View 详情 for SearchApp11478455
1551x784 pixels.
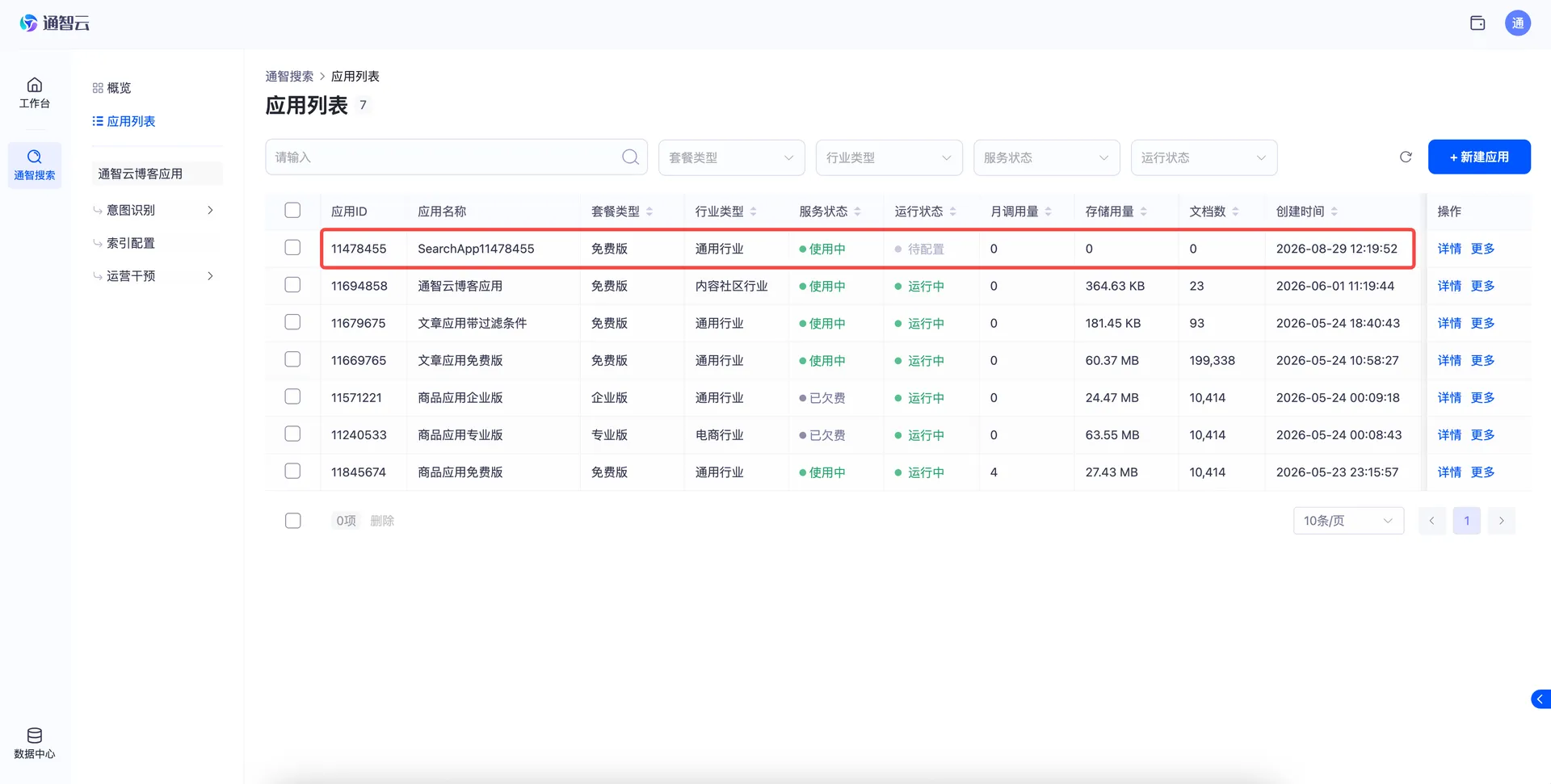tap(1449, 249)
